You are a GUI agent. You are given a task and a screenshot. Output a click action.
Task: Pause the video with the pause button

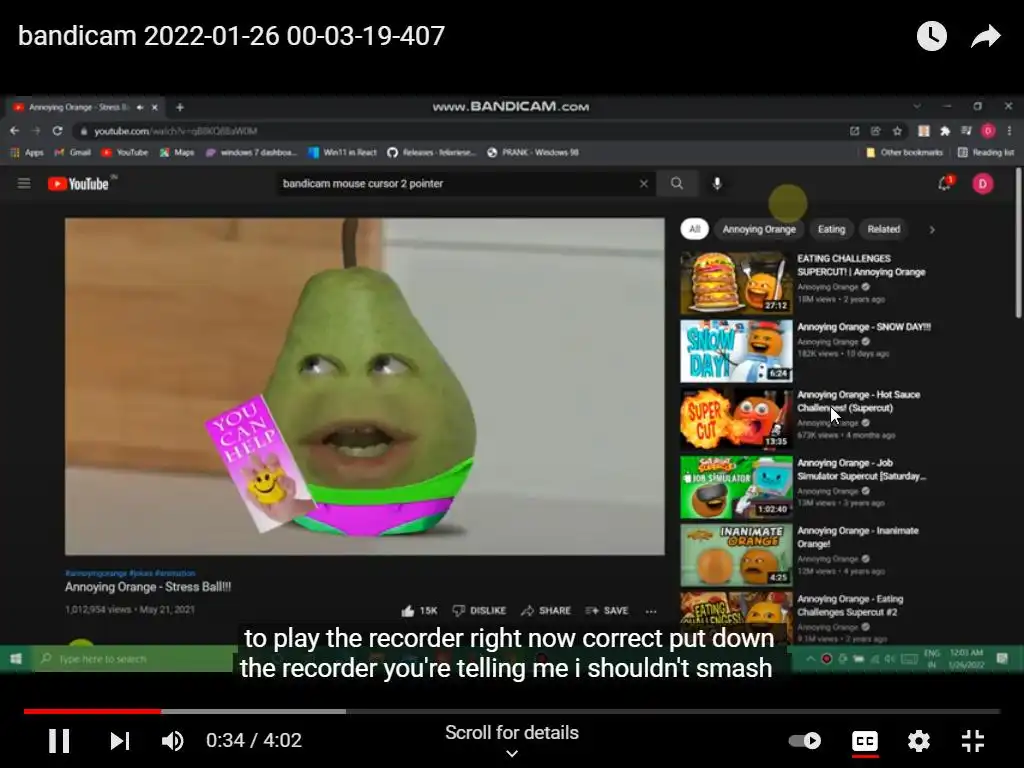(x=59, y=741)
